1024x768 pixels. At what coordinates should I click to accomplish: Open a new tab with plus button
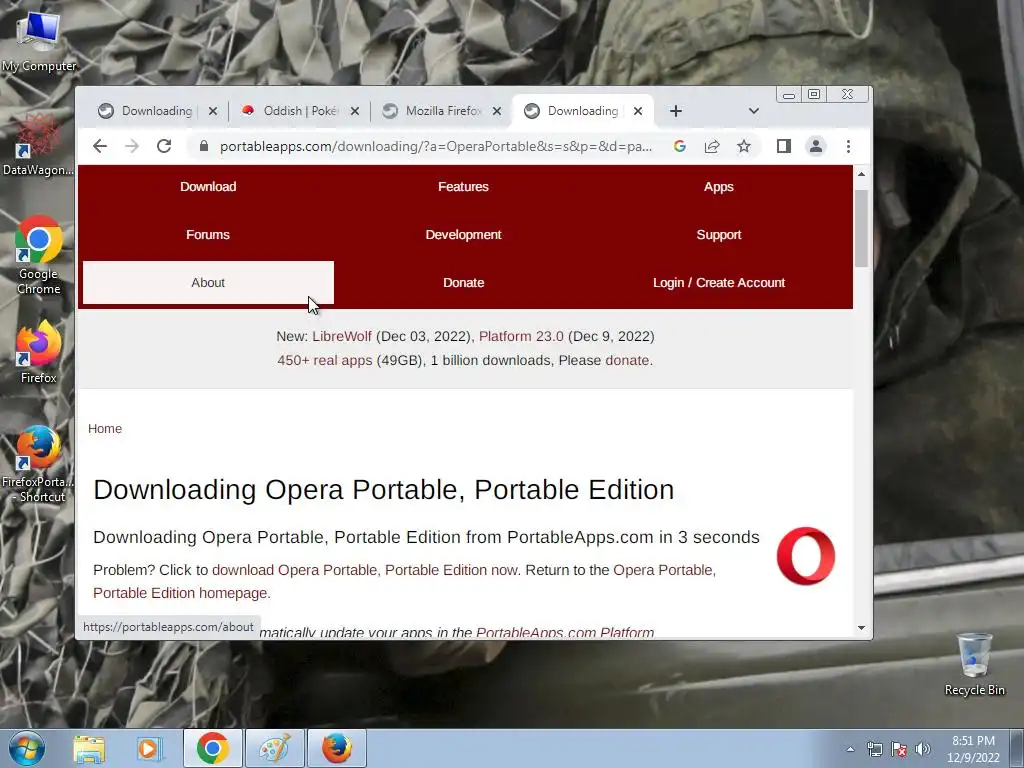click(x=676, y=111)
